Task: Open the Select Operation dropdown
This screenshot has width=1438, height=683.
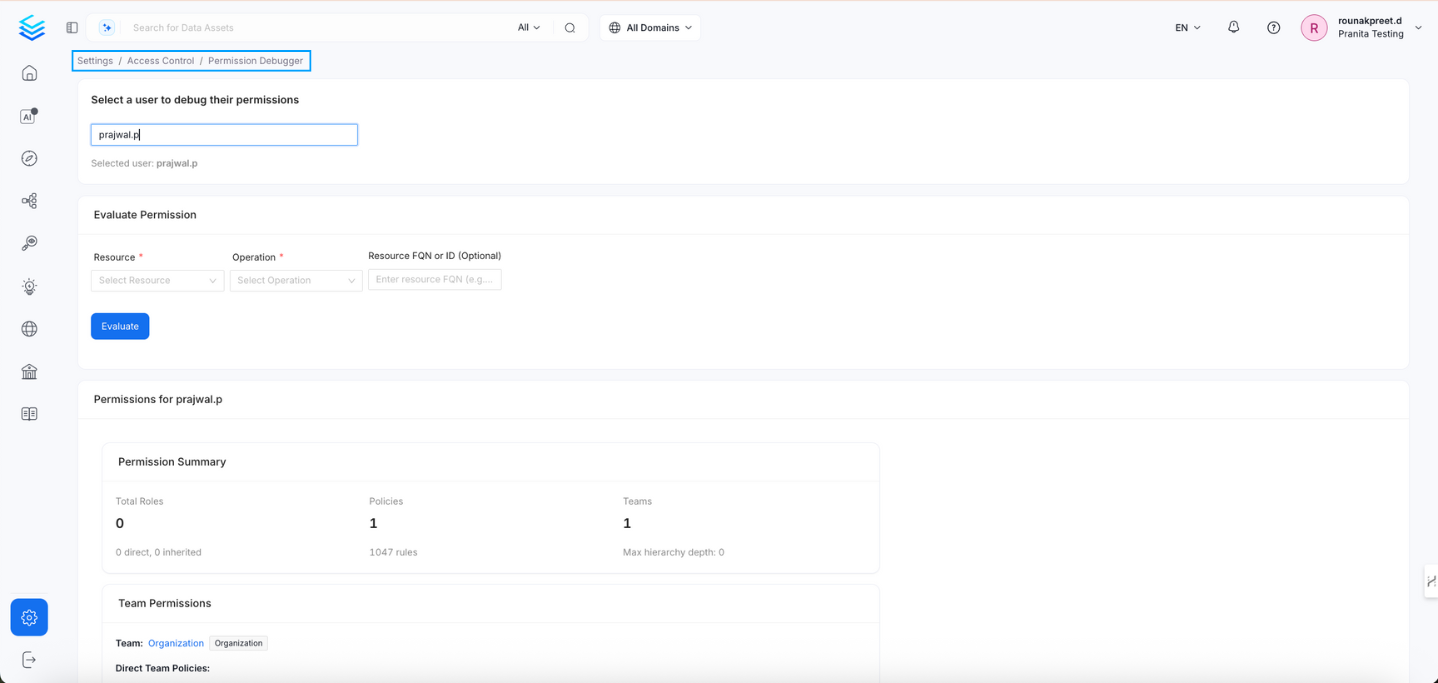Action: point(295,280)
